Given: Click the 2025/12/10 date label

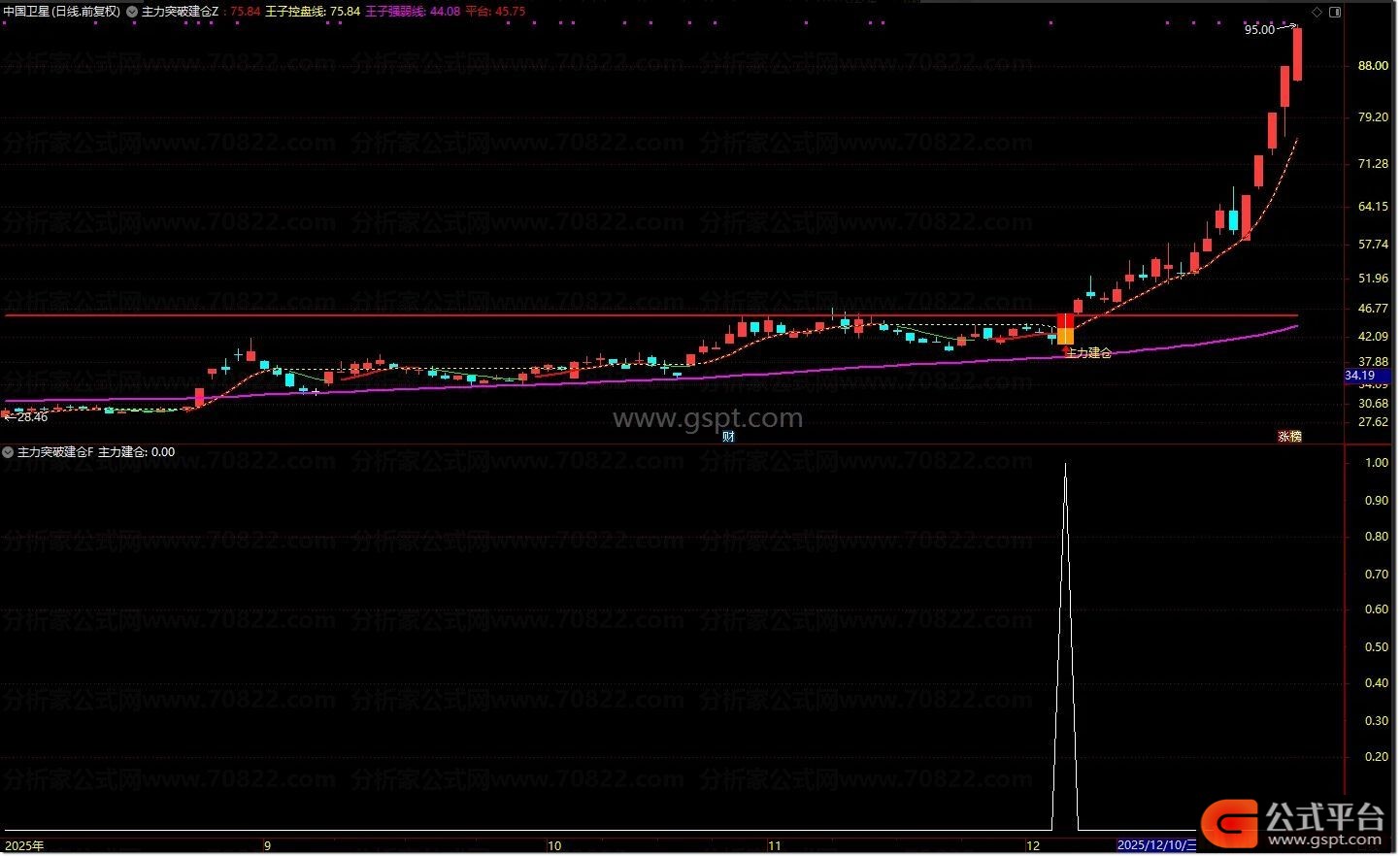Looking at the screenshot, I should coord(1156,845).
